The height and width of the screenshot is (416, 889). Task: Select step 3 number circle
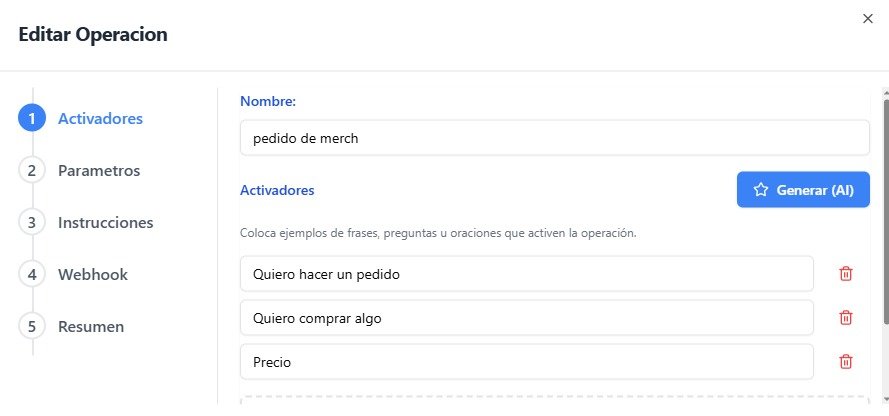click(x=32, y=222)
